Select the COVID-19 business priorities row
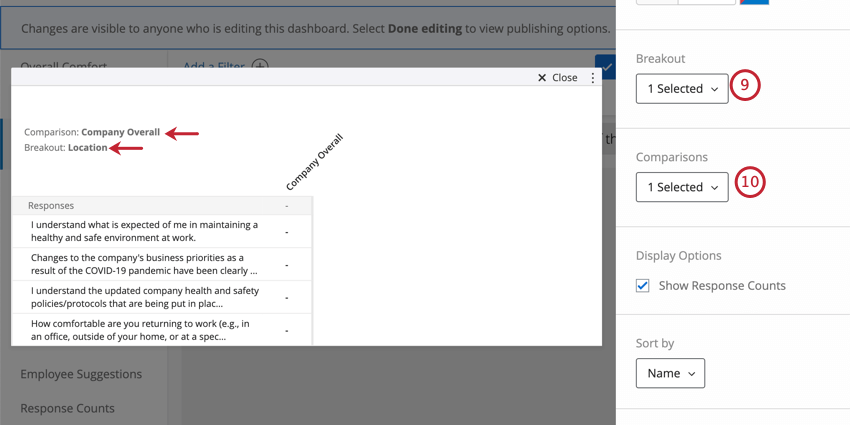The image size is (850, 425). coord(162,265)
